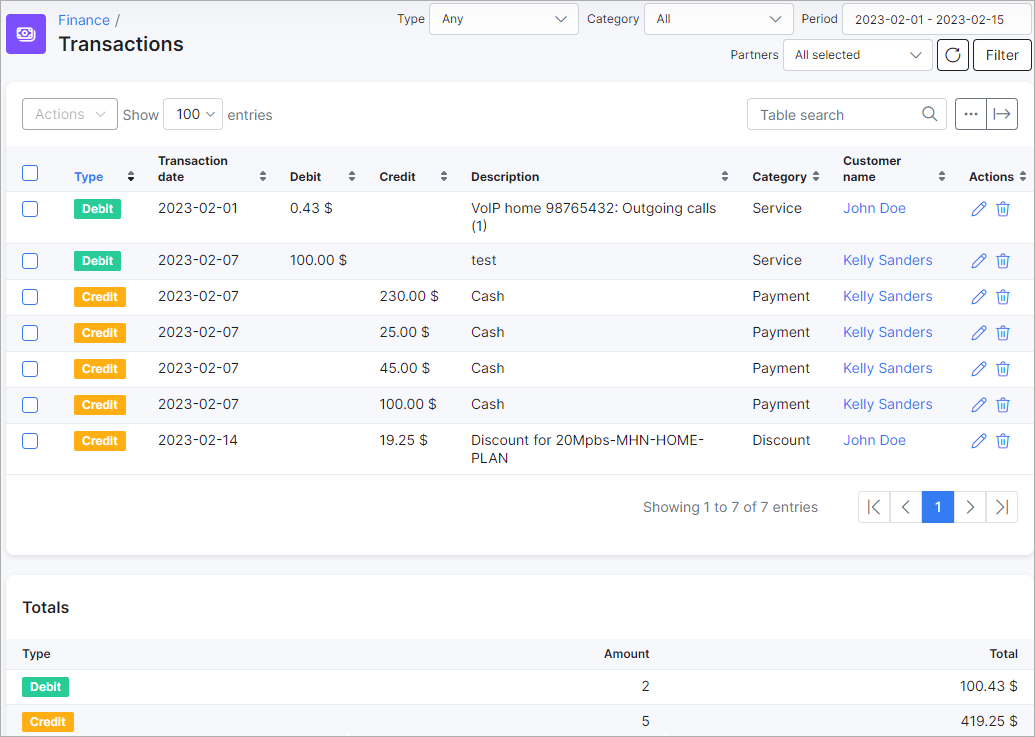Open the Category filter dropdown

pyautogui.click(x=718, y=18)
